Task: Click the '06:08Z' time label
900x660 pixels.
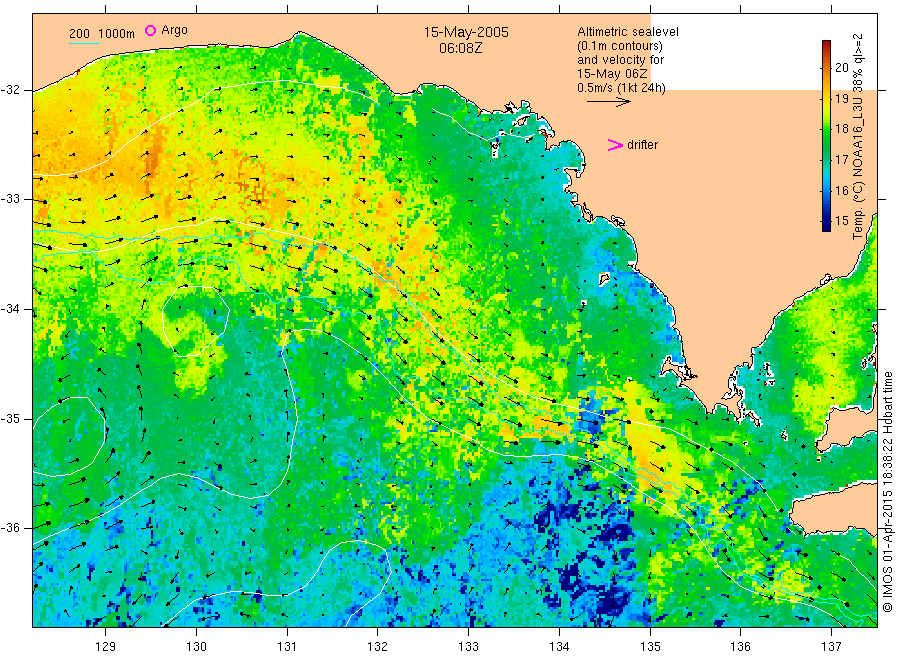Action: [460, 48]
